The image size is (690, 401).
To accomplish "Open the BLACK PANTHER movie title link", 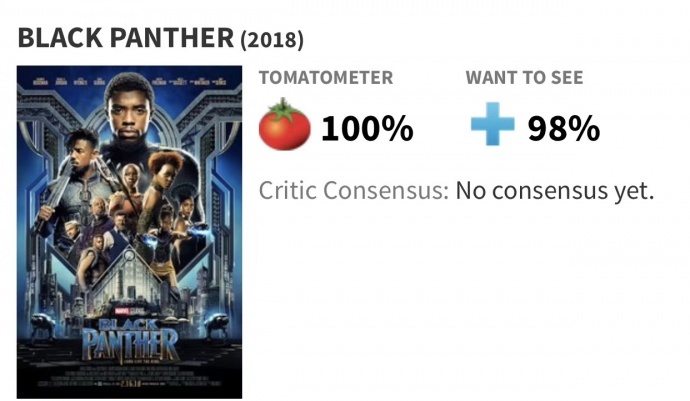I will (x=126, y=38).
